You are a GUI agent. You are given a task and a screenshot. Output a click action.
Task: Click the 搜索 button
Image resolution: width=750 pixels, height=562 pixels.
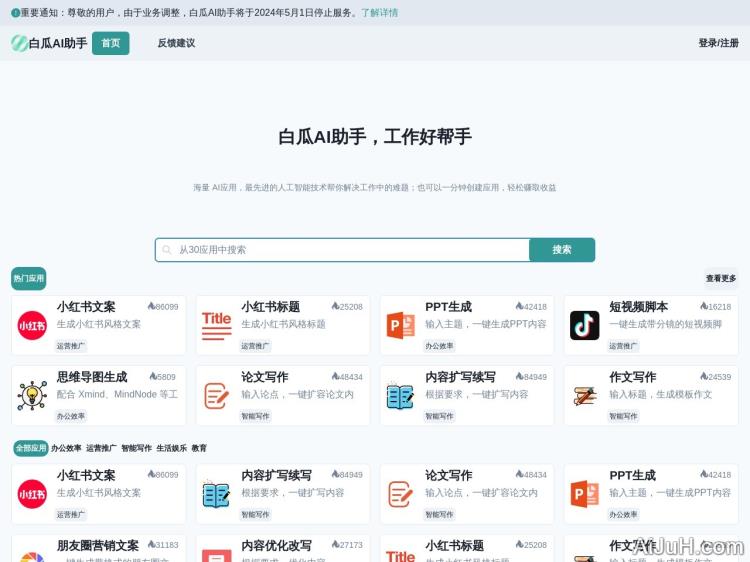pyautogui.click(x=562, y=250)
